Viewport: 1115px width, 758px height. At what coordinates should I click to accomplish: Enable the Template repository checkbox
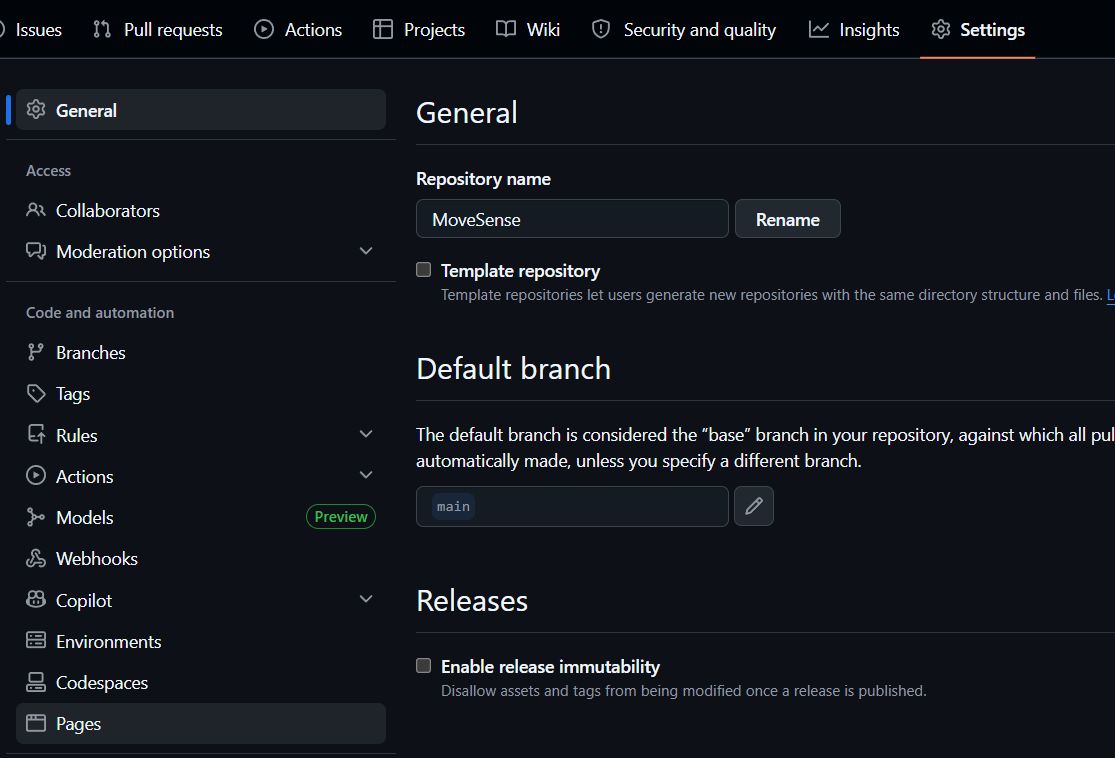[424, 269]
